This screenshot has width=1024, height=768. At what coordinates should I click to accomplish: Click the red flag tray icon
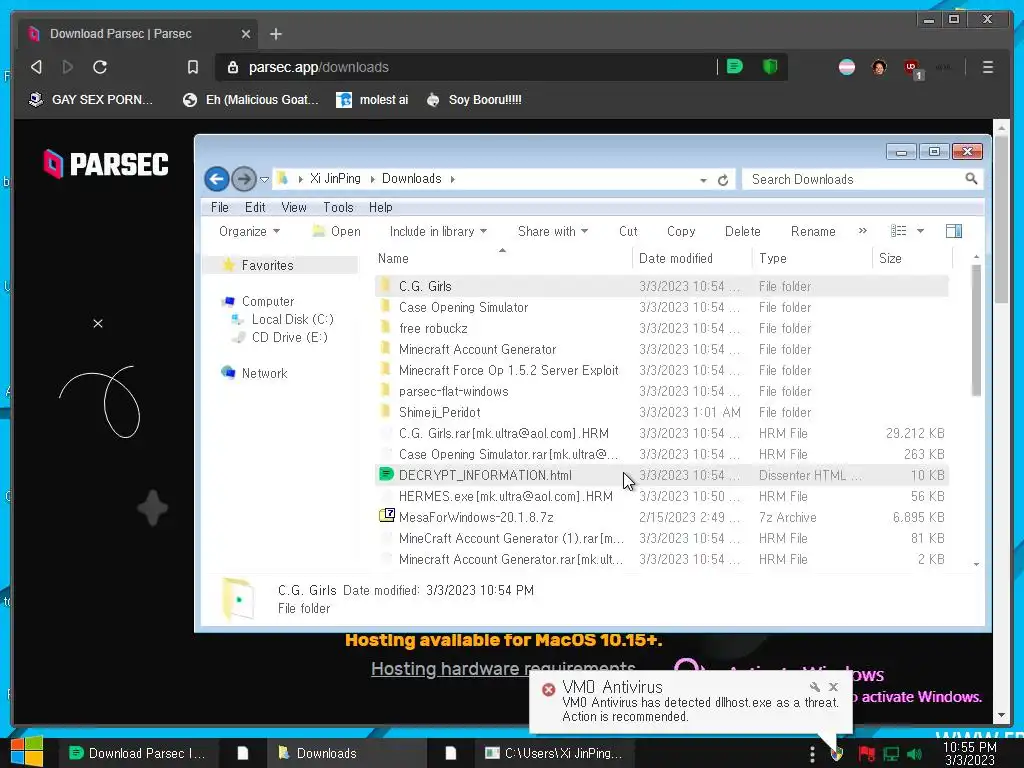coord(867,754)
